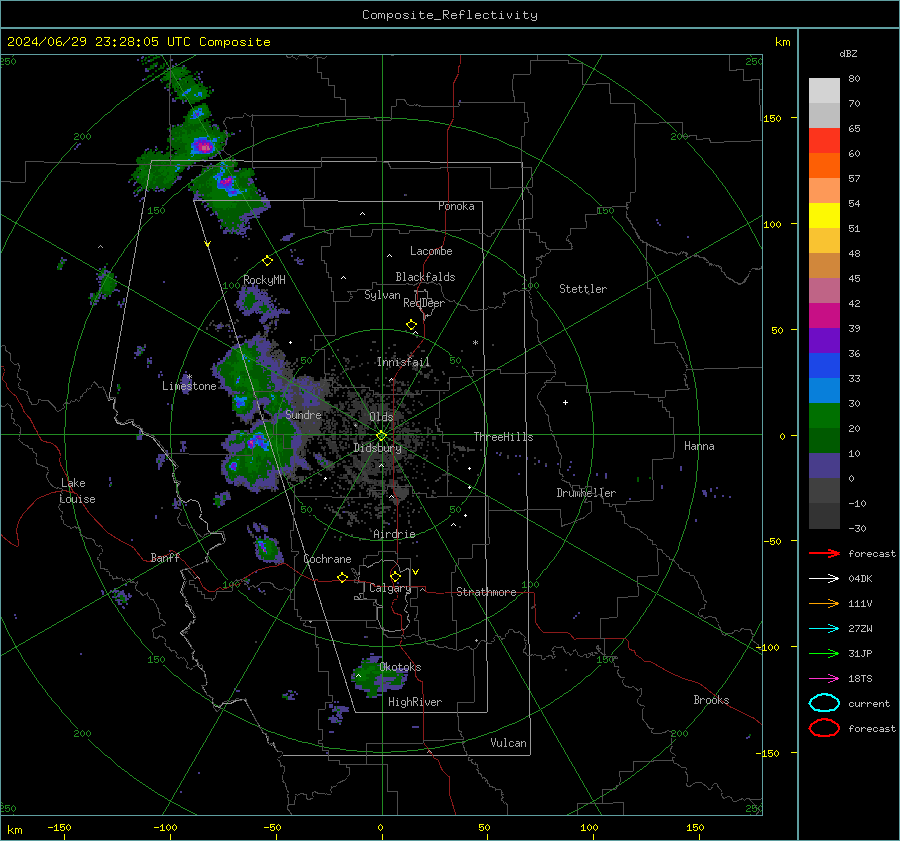Viewport: 900px width, 841px height.
Task: Pick the bright yellow 51-54 dBZ swatch
Action: tap(824, 216)
